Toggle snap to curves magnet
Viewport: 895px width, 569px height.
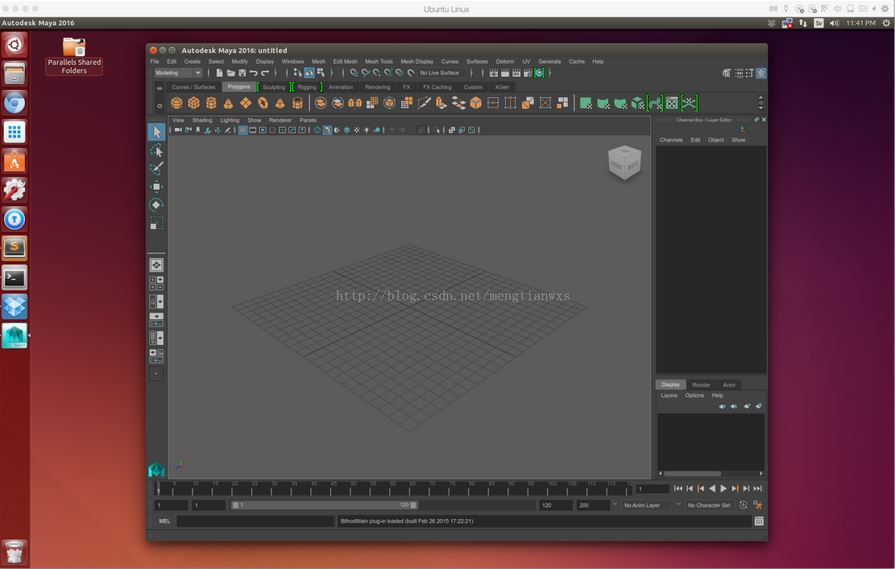point(365,73)
